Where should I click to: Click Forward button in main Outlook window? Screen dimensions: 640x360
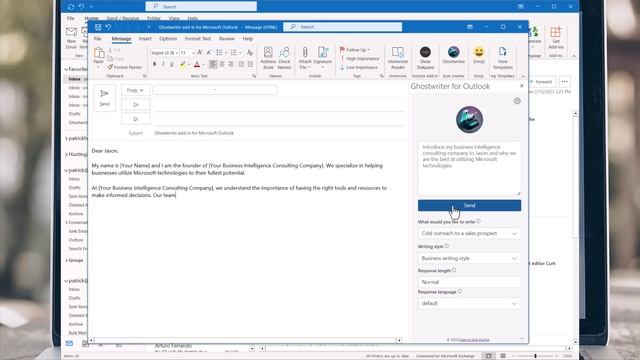[x=542, y=82]
